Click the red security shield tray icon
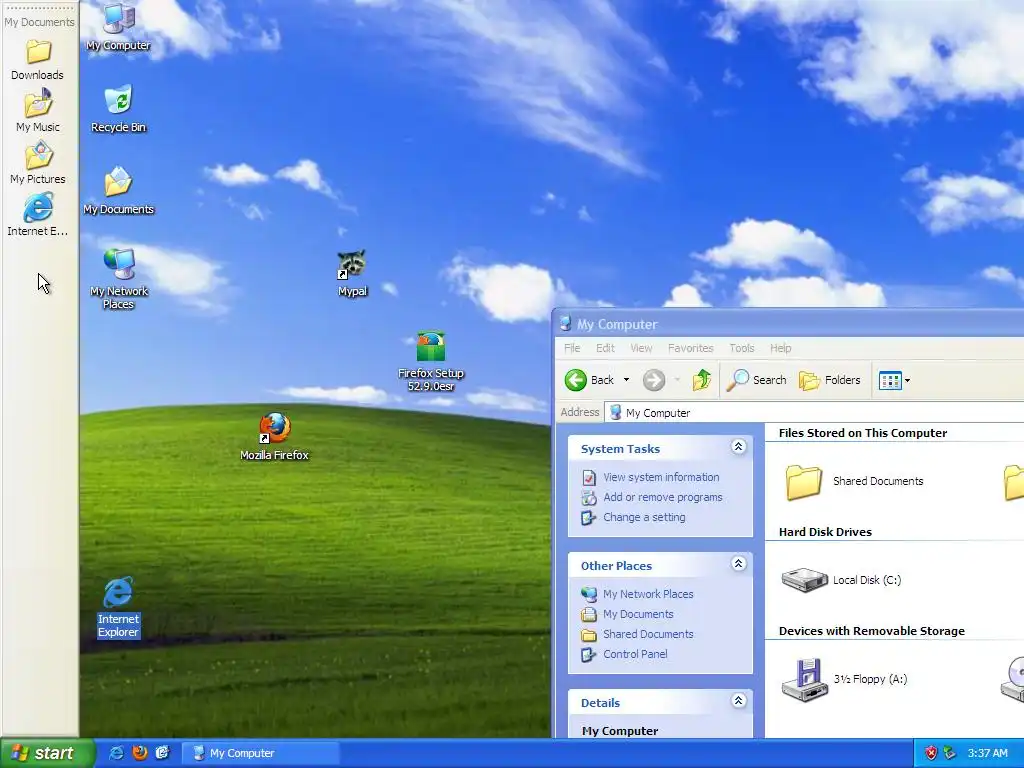Image resolution: width=1024 pixels, height=768 pixels. click(x=931, y=753)
